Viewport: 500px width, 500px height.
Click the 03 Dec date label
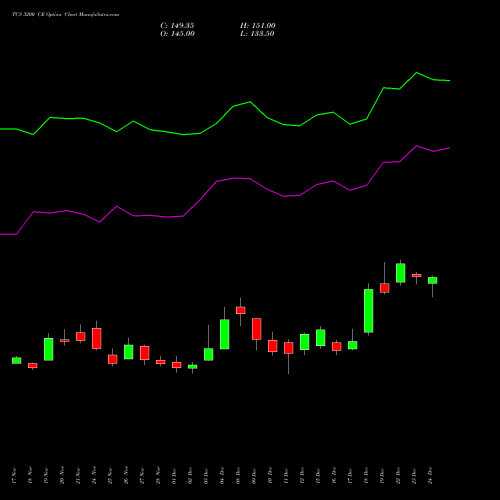[206, 476]
